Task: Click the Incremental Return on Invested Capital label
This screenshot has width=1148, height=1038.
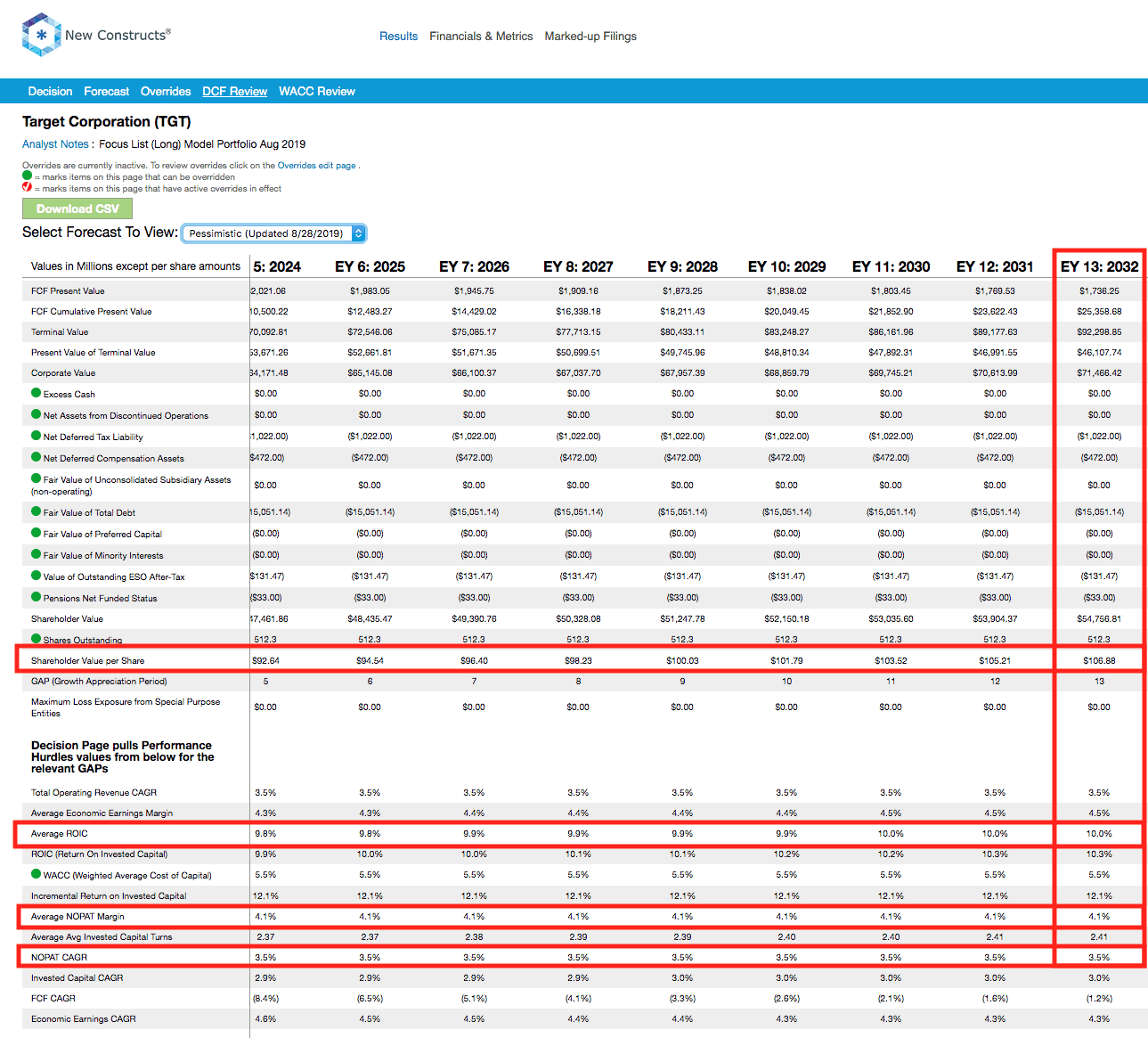Action: [109, 896]
